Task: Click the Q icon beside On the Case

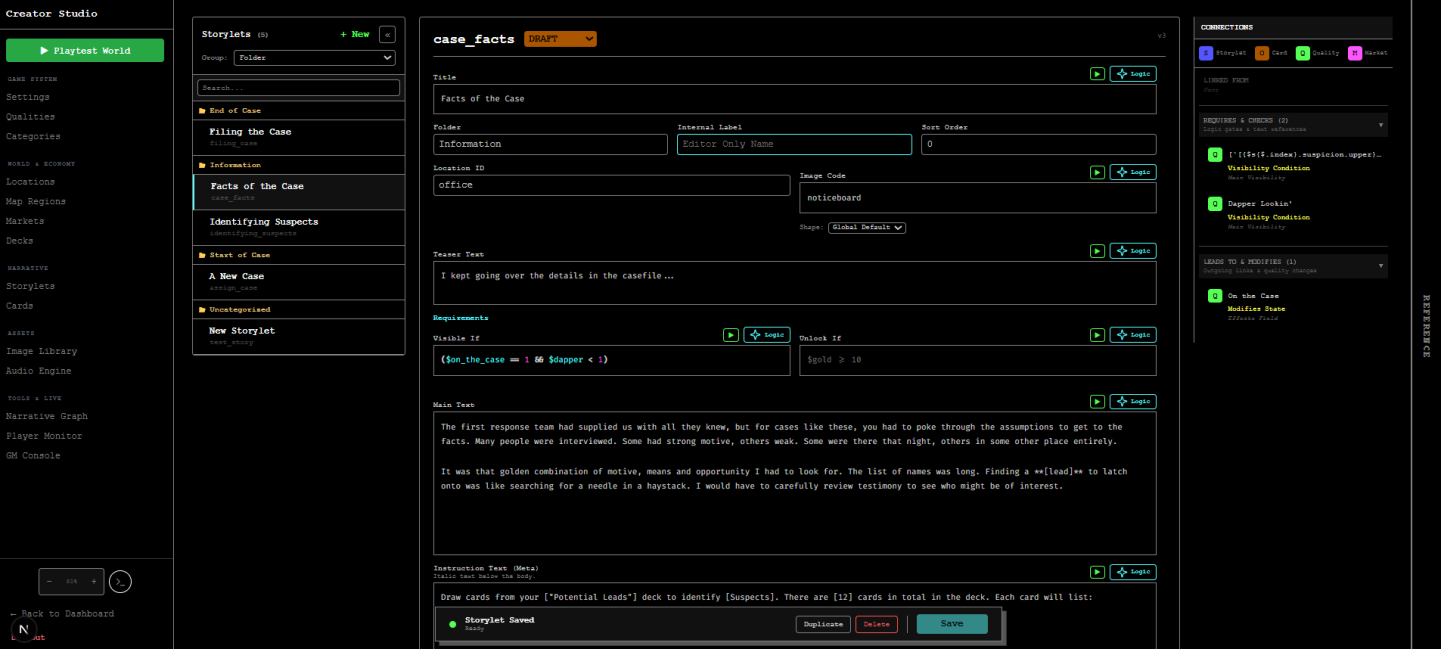Action: point(1215,296)
